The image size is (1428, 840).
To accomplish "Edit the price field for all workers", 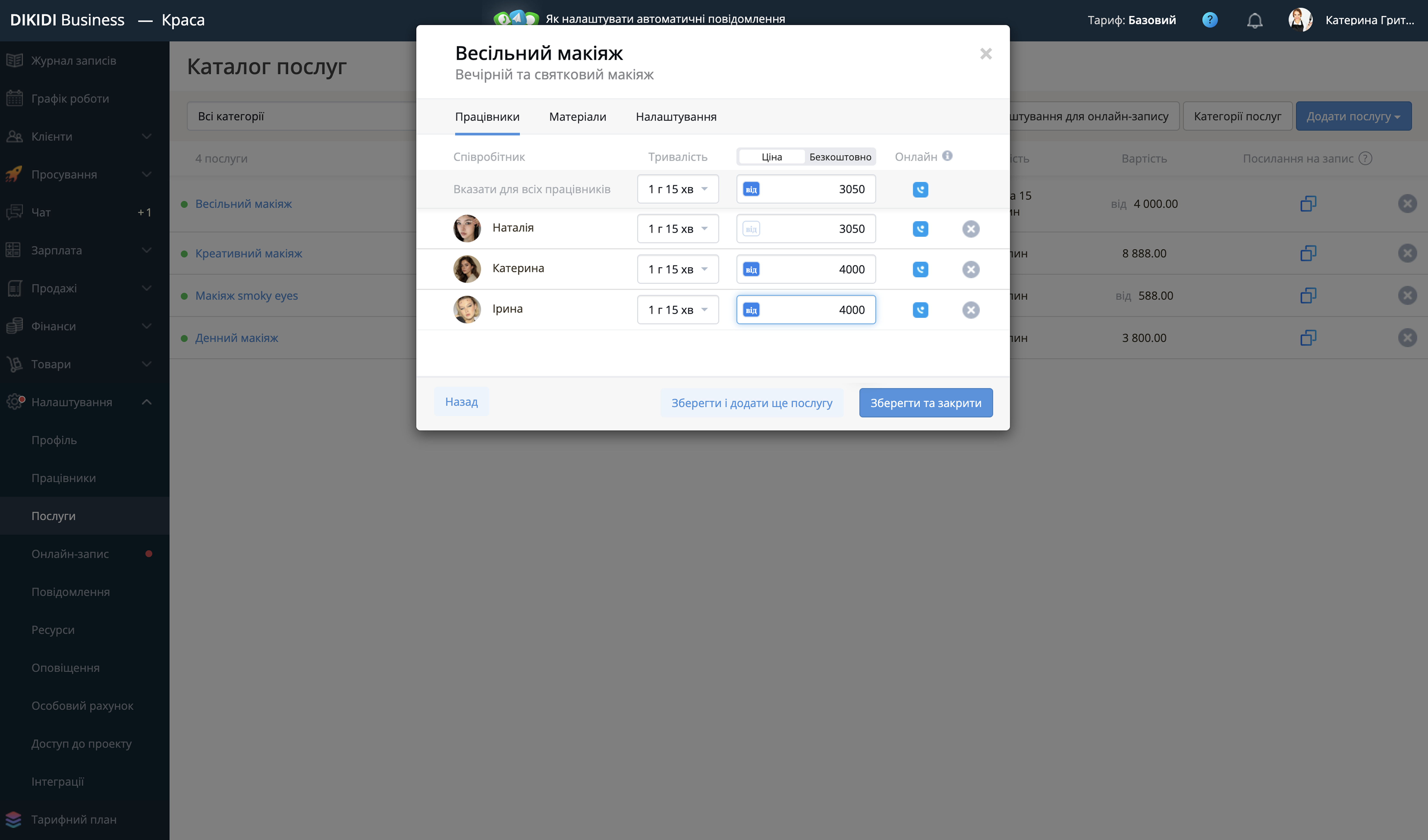I will tap(806, 189).
